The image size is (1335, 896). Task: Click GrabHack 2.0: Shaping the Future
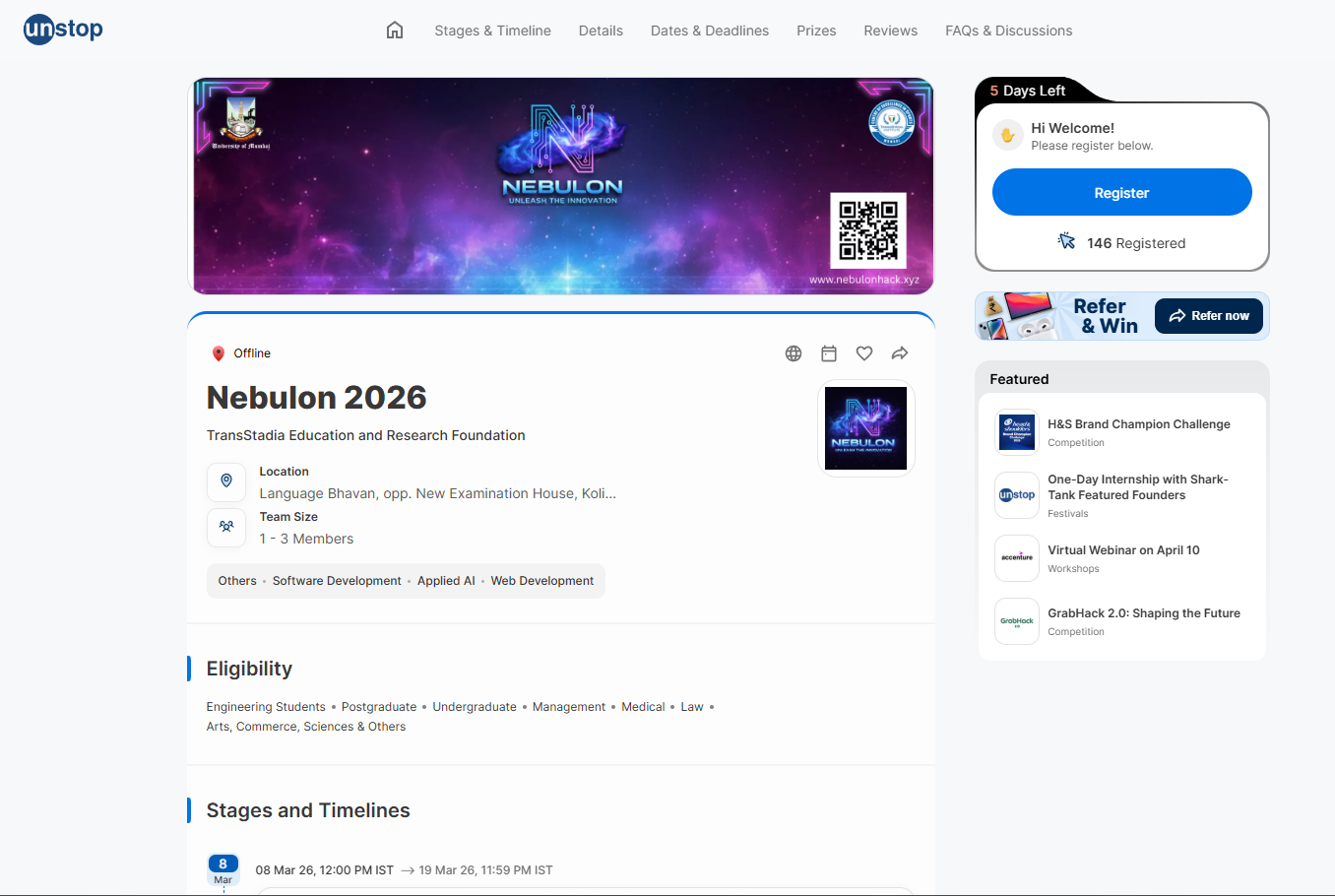pos(1143,612)
